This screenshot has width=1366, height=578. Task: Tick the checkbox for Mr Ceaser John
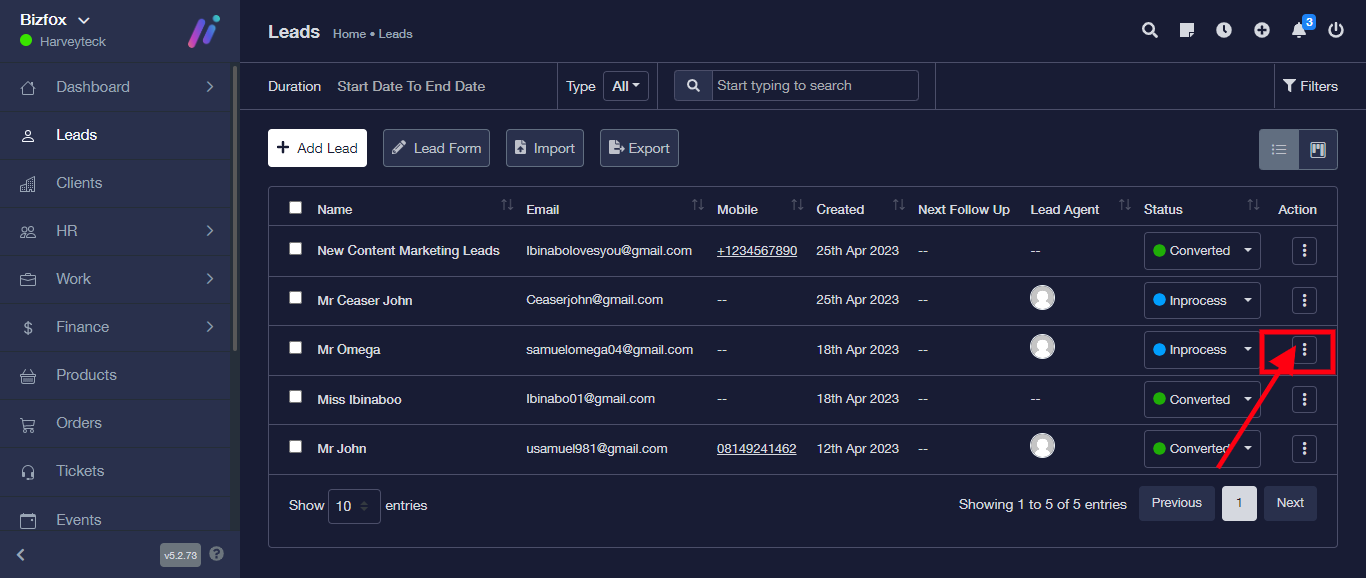coord(295,298)
